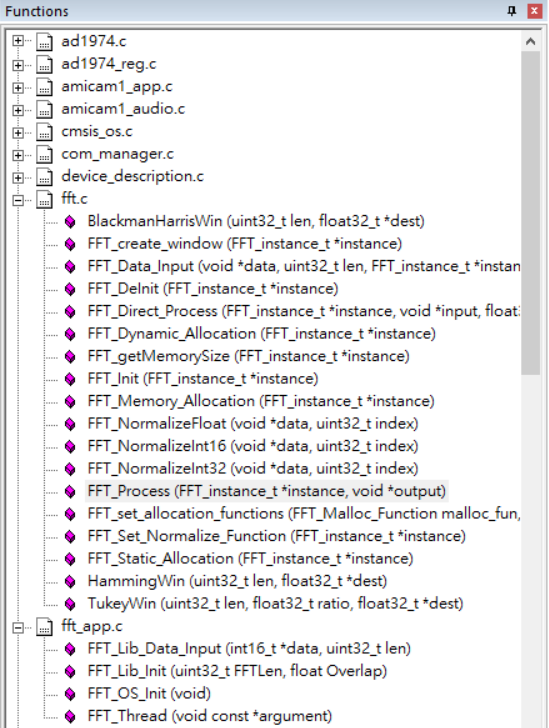This screenshot has width=549, height=728.
Task: Select FFT_NormalizeInt16 function entry text
Action: [253, 446]
